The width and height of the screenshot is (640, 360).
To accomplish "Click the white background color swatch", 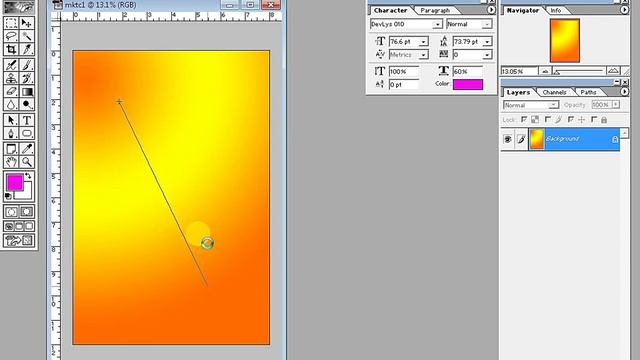I will click(26, 194).
